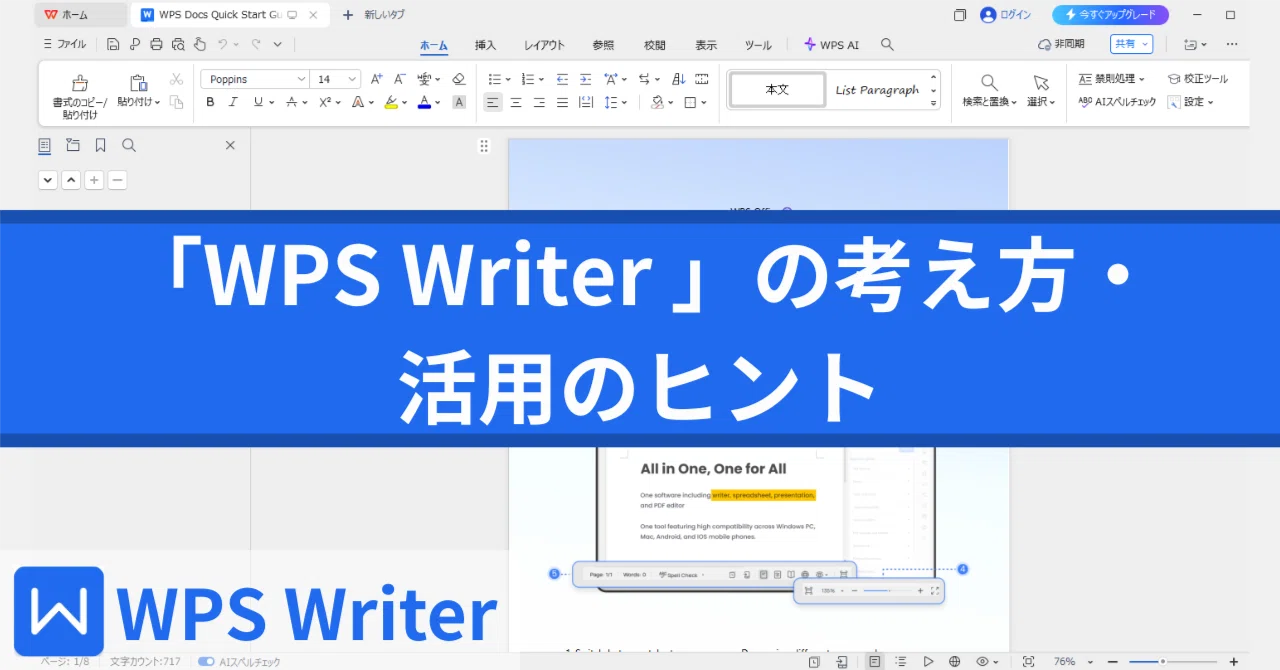Open new tab with plus button
The height and width of the screenshot is (670, 1280).
[x=348, y=15]
